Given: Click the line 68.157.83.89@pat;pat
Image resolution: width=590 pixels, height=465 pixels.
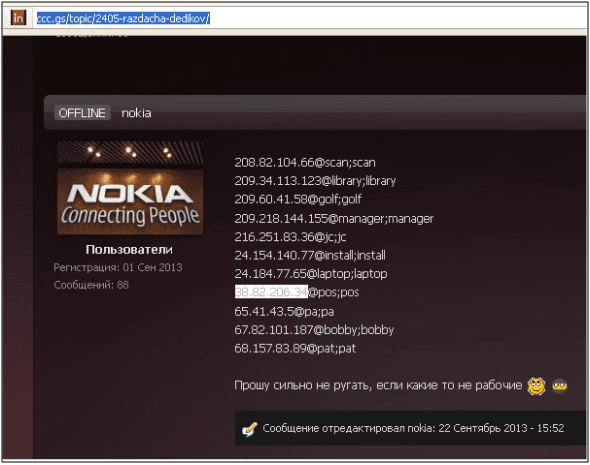Looking at the screenshot, I should [x=295, y=348].
